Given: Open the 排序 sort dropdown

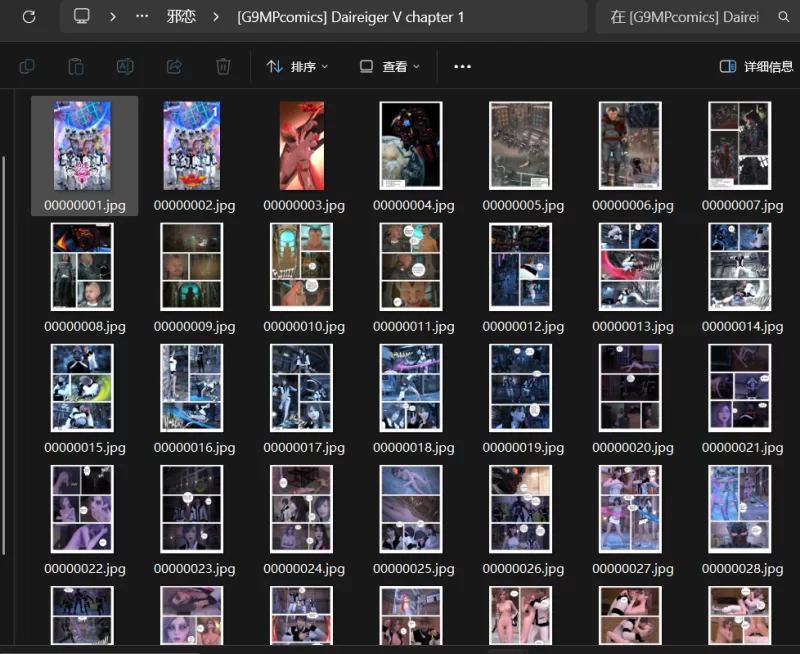Looking at the screenshot, I should [297, 66].
